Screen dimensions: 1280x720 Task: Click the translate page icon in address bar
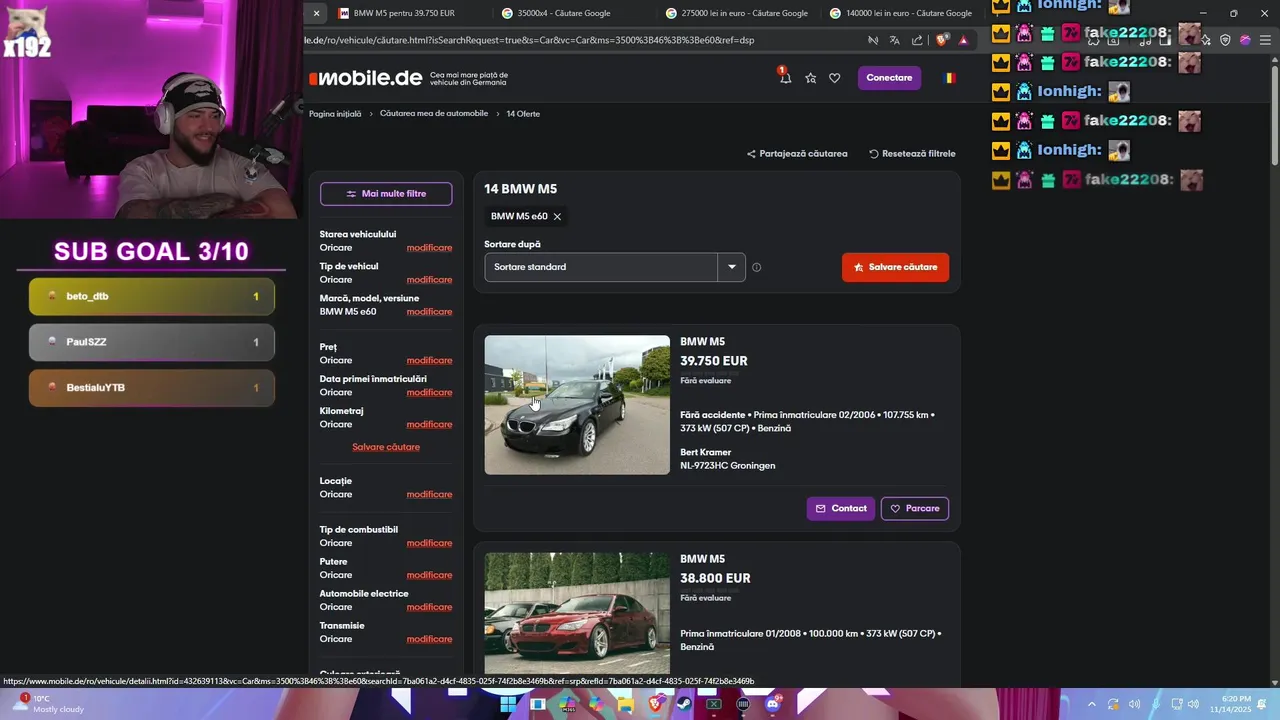(894, 41)
